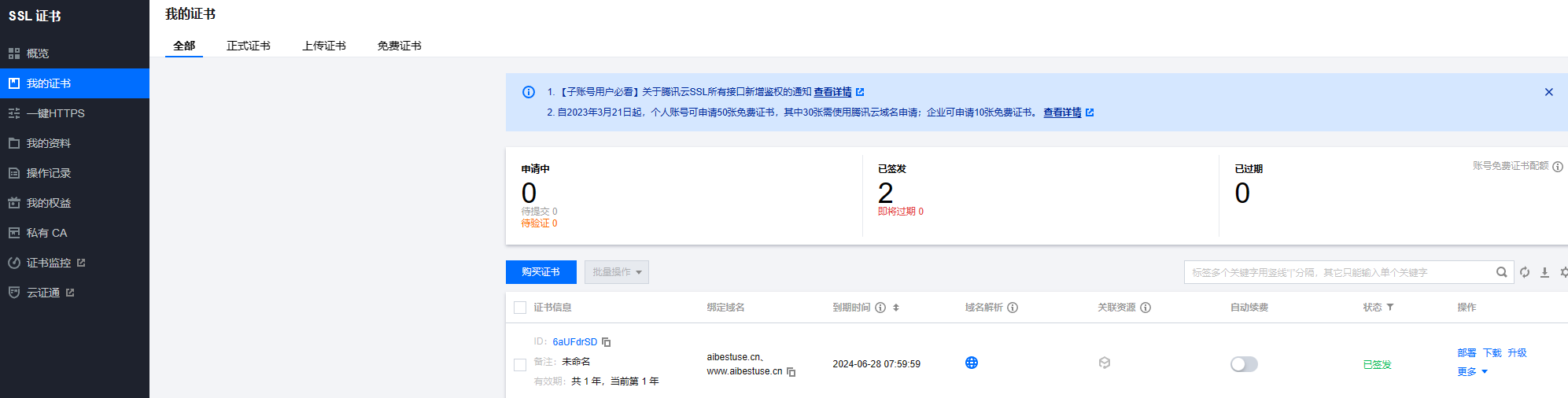Click the 关联资源 cube icon

[x=1105, y=363]
